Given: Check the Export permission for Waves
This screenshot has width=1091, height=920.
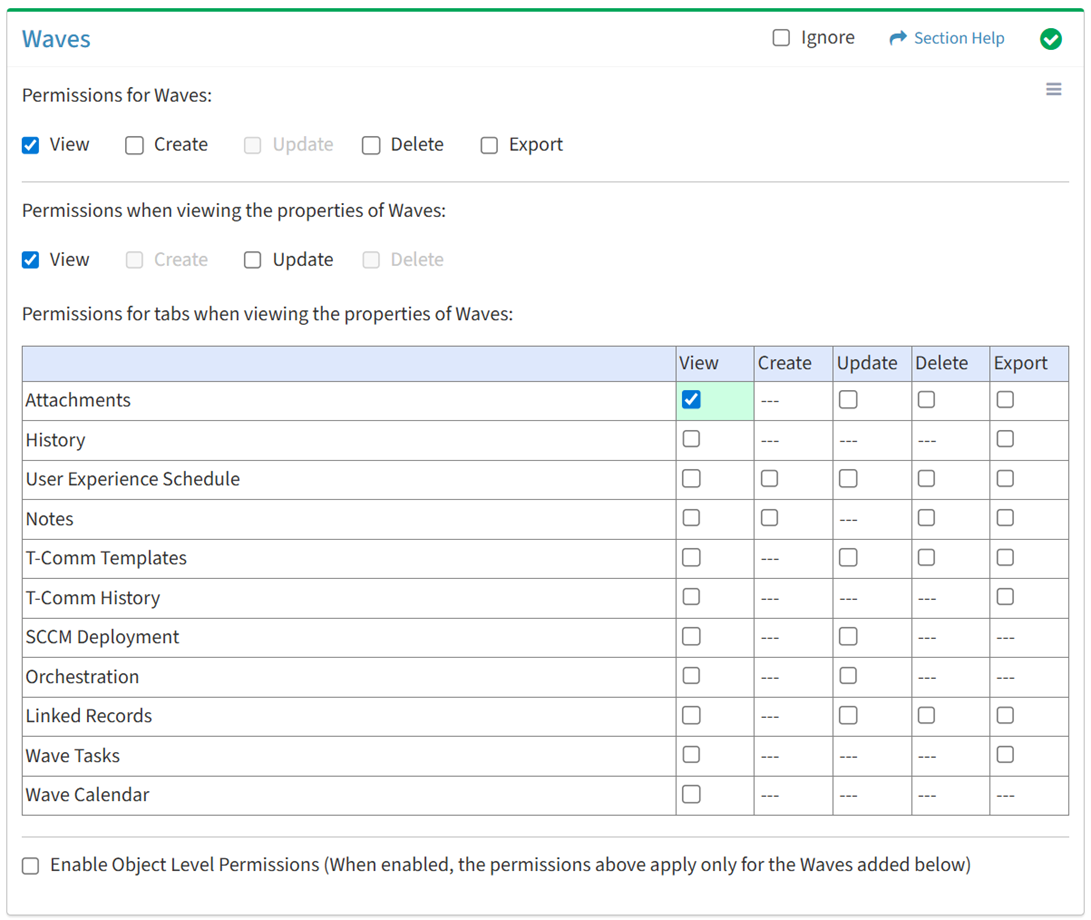Looking at the screenshot, I should (489, 145).
